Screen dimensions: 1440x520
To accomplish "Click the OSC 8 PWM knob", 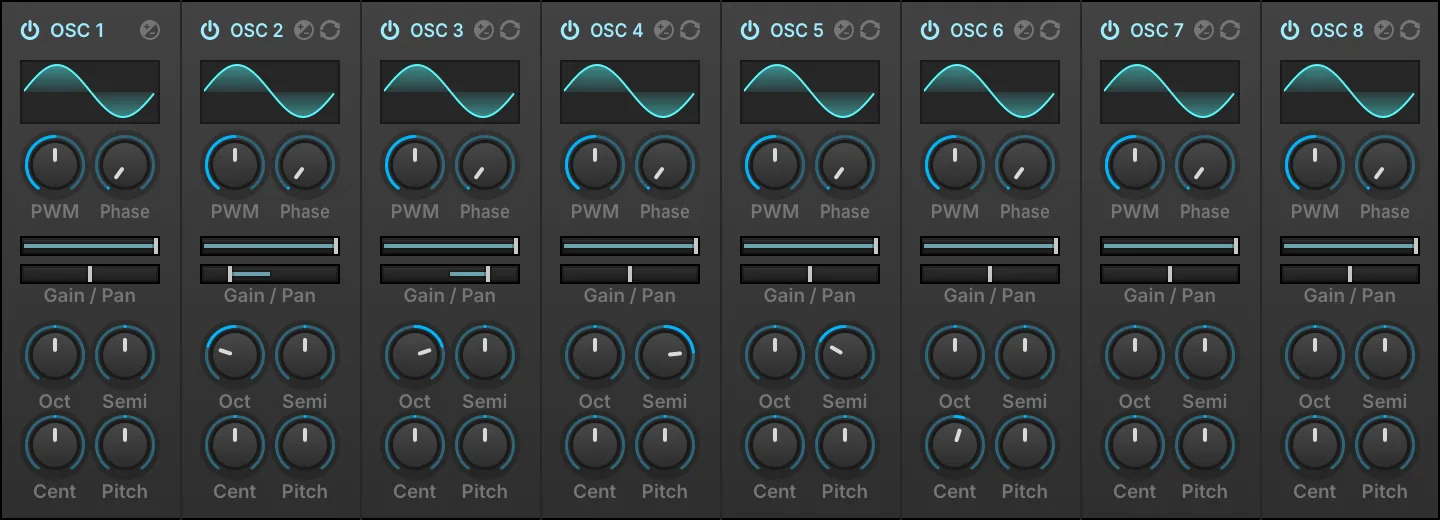I will click(x=1315, y=164).
